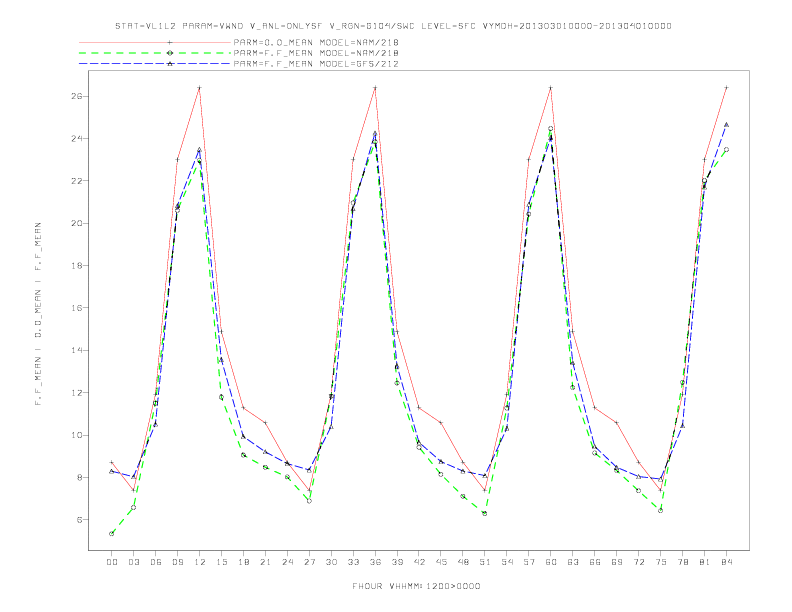Click the x-axis tick label 30

pos(331,562)
